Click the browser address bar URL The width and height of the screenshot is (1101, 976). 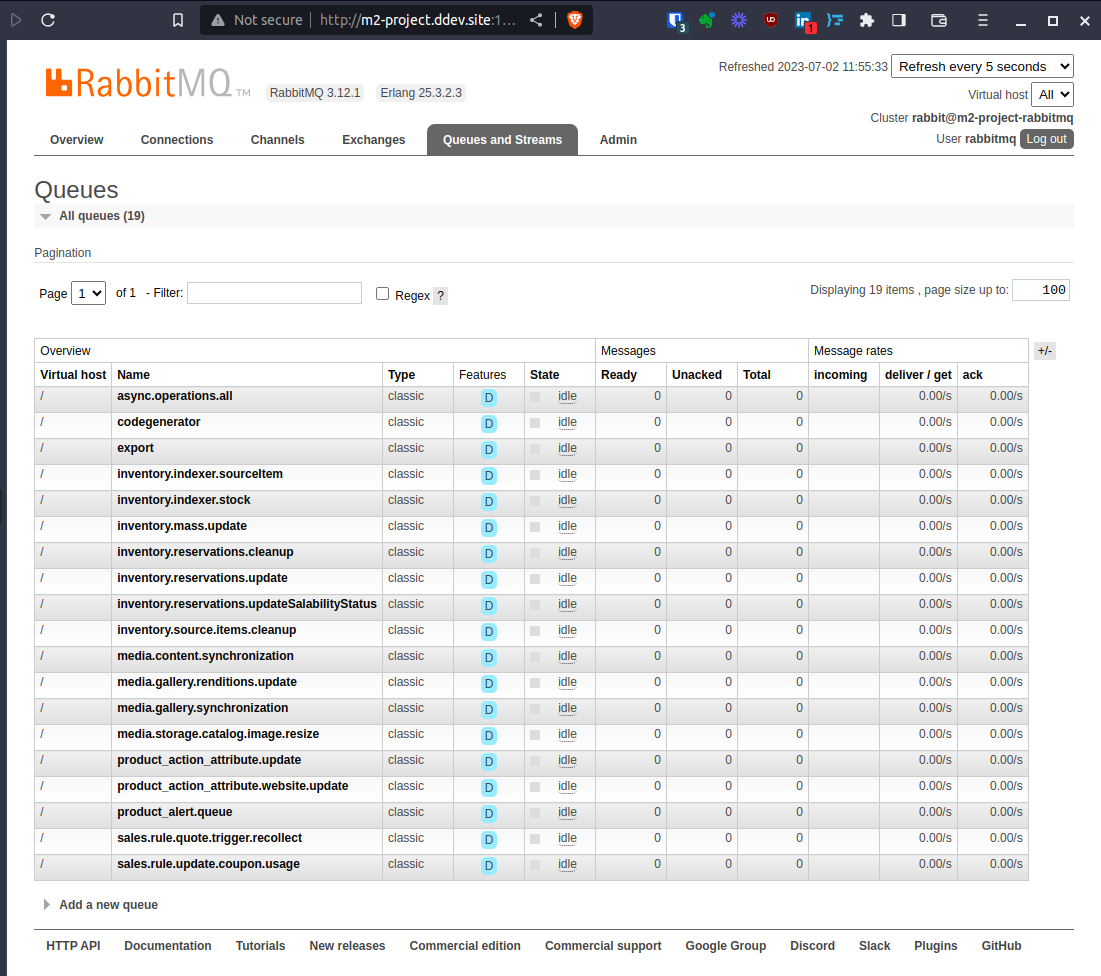click(417, 20)
